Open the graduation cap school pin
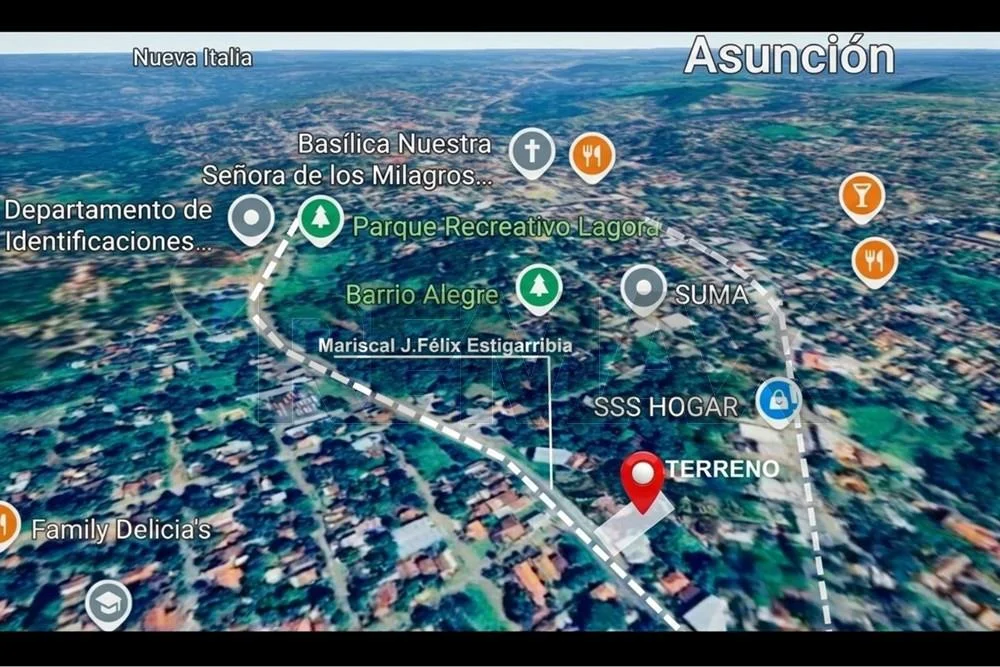The image size is (1000, 667). point(108,602)
